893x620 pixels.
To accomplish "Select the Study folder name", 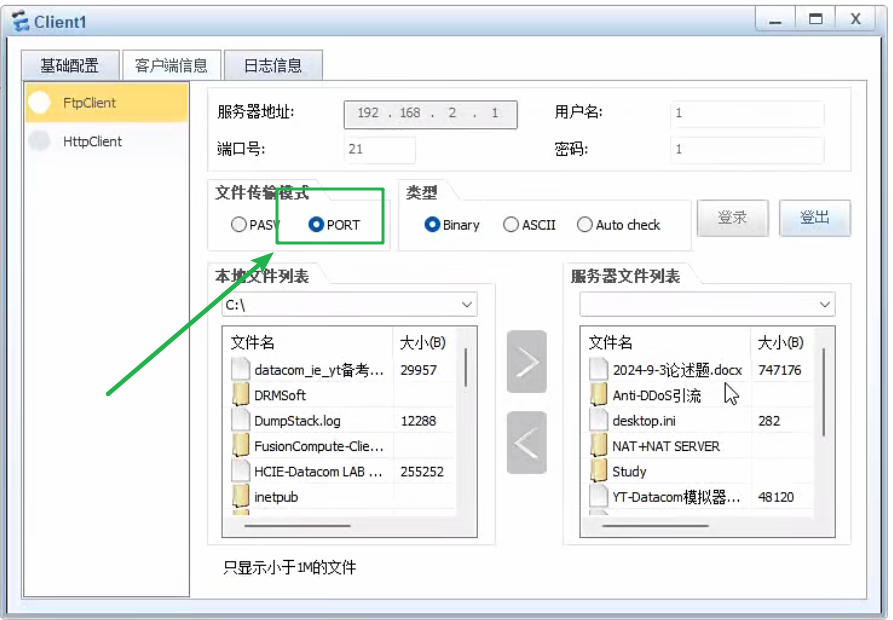I will [629, 471].
